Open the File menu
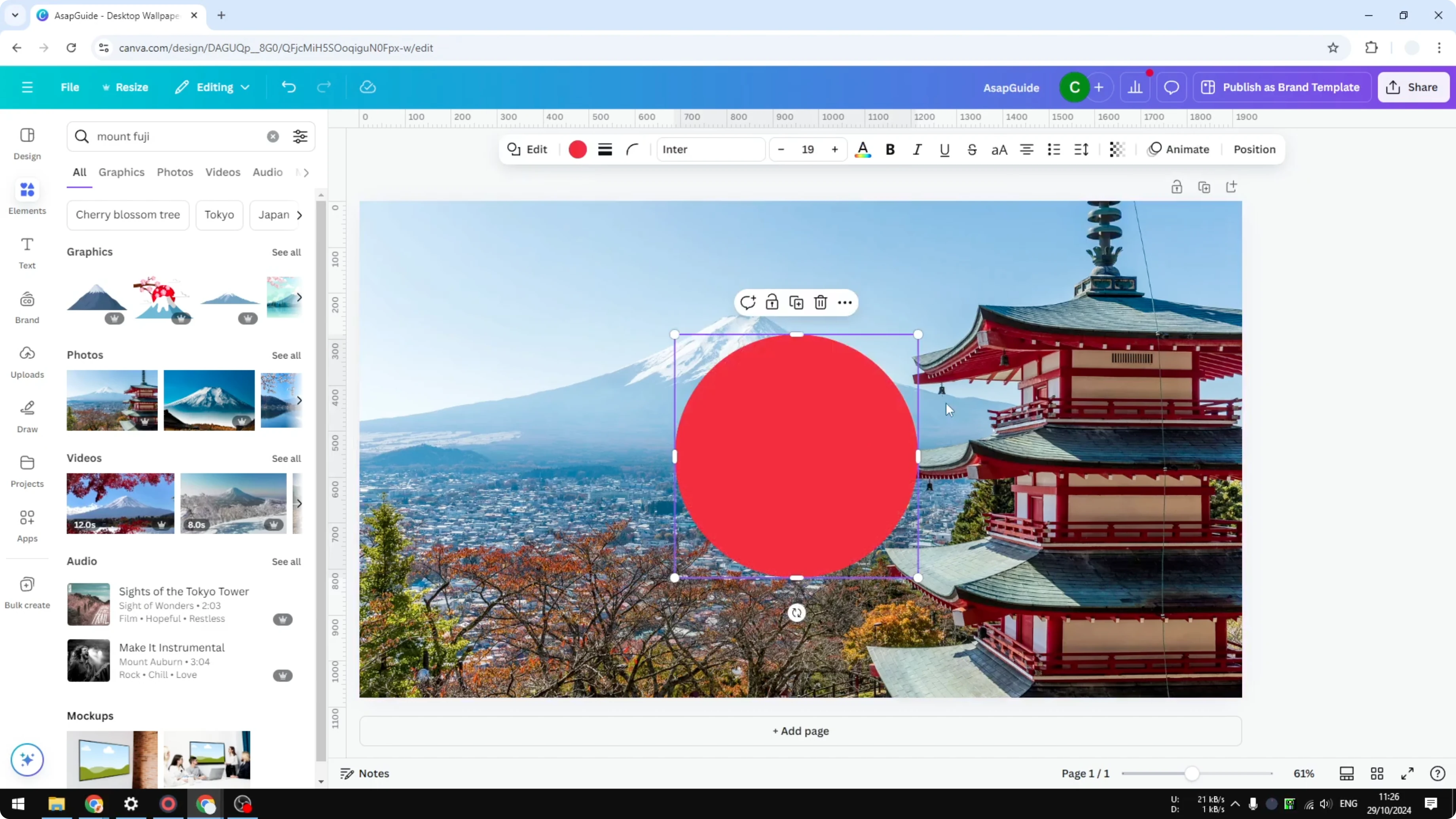This screenshot has width=1456, height=819. 70,87
